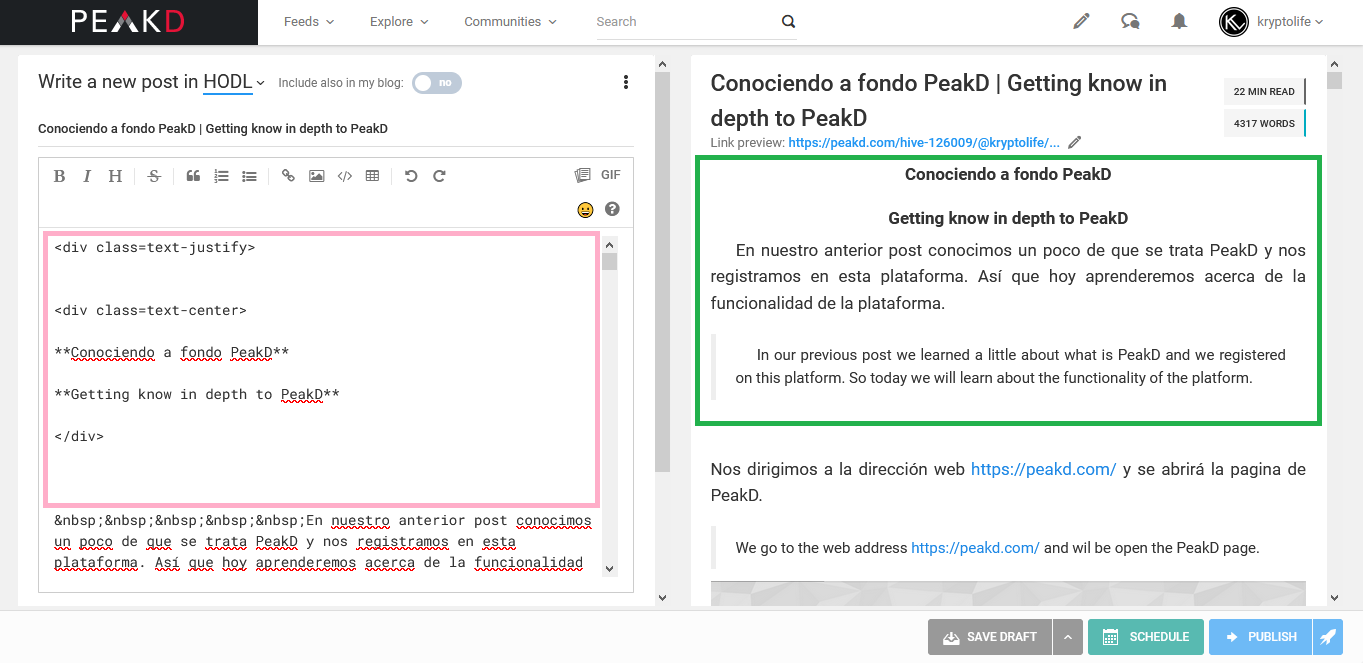The width and height of the screenshot is (1363, 663).
Task: Insert a bulleted list
Action: pyautogui.click(x=249, y=176)
